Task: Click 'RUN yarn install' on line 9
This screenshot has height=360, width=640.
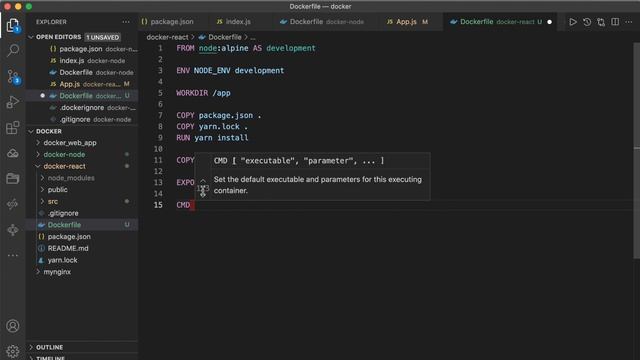Action: 212,138
